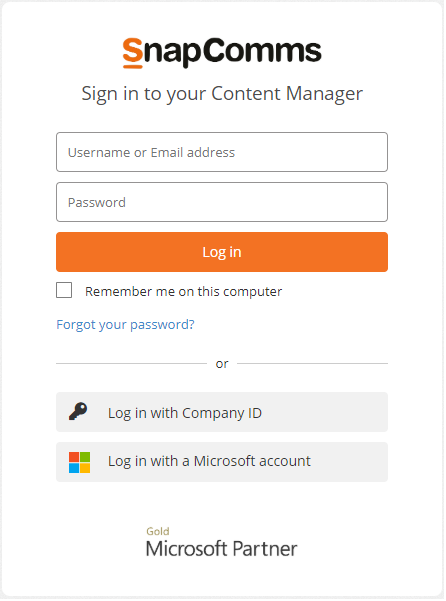Click the Remember me on this computer label
446x601 pixels.
(x=184, y=292)
